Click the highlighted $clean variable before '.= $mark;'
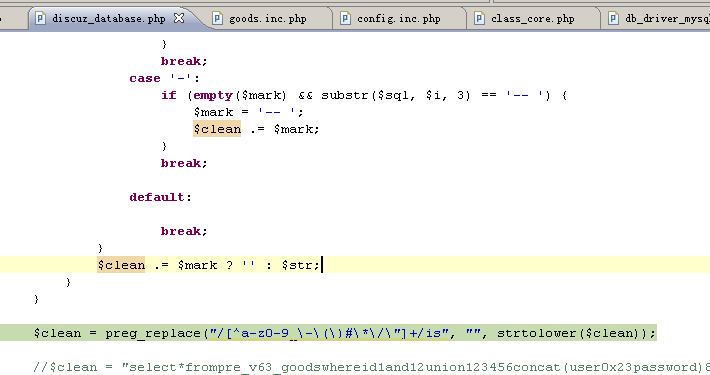The width and height of the screenshot is (710, 375). 217,129
